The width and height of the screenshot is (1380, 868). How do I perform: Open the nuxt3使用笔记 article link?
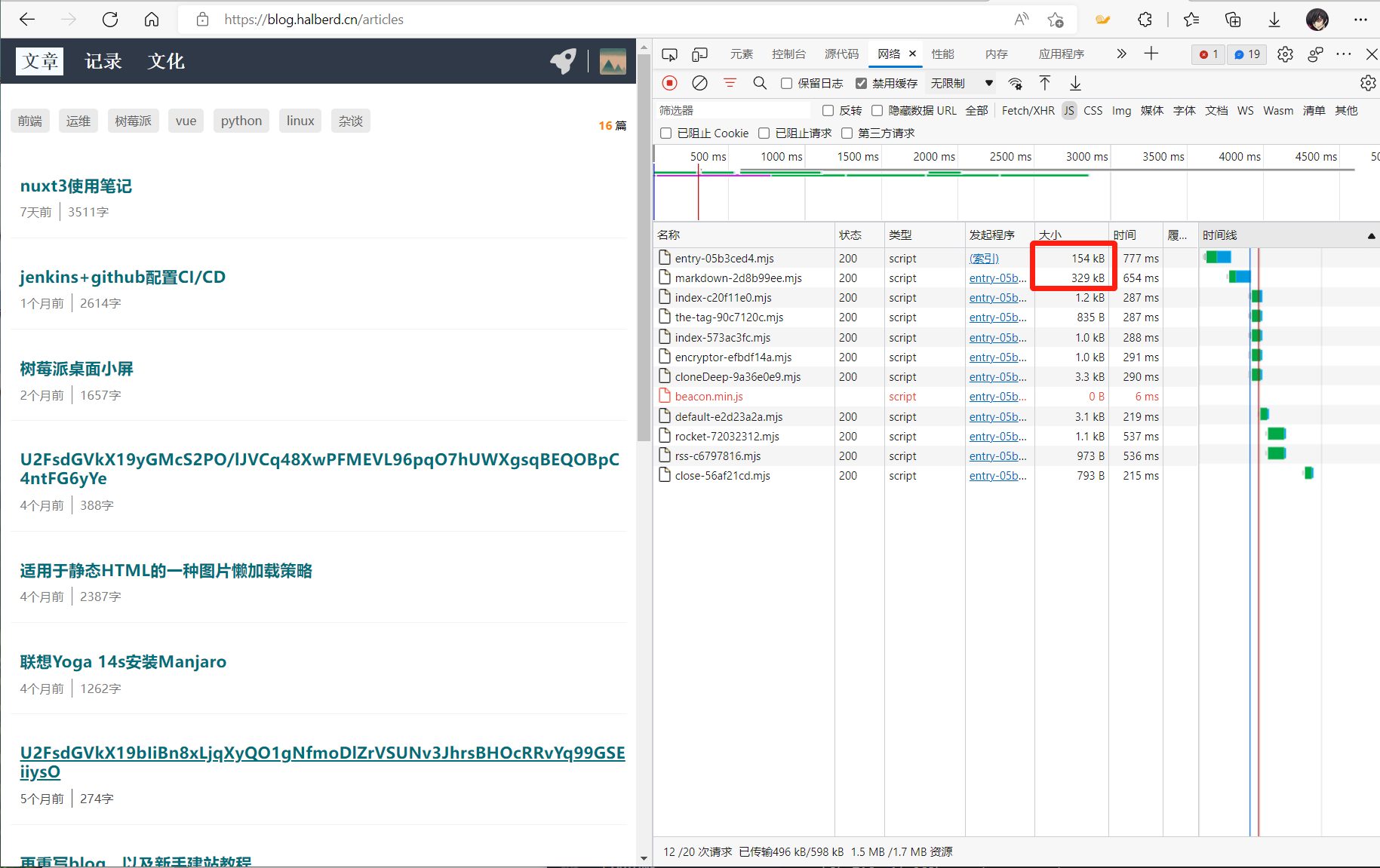[76, 186]
